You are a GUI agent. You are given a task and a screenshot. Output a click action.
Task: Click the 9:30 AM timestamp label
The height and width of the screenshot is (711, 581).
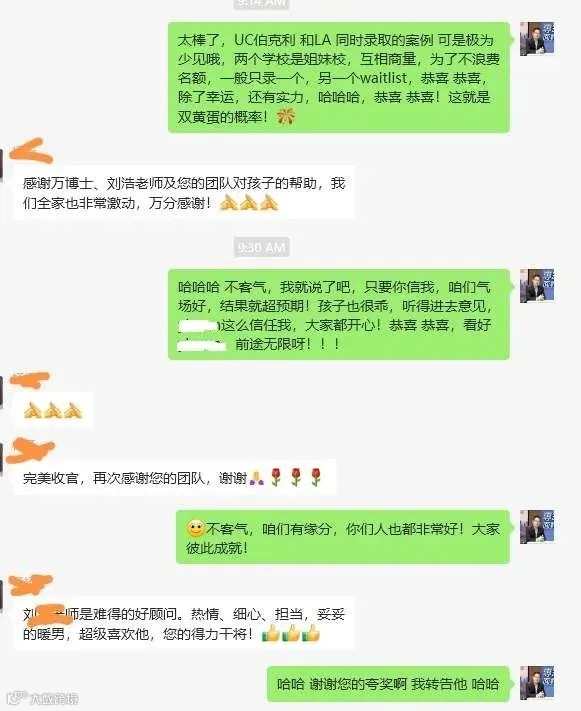[x=262, y=247]
